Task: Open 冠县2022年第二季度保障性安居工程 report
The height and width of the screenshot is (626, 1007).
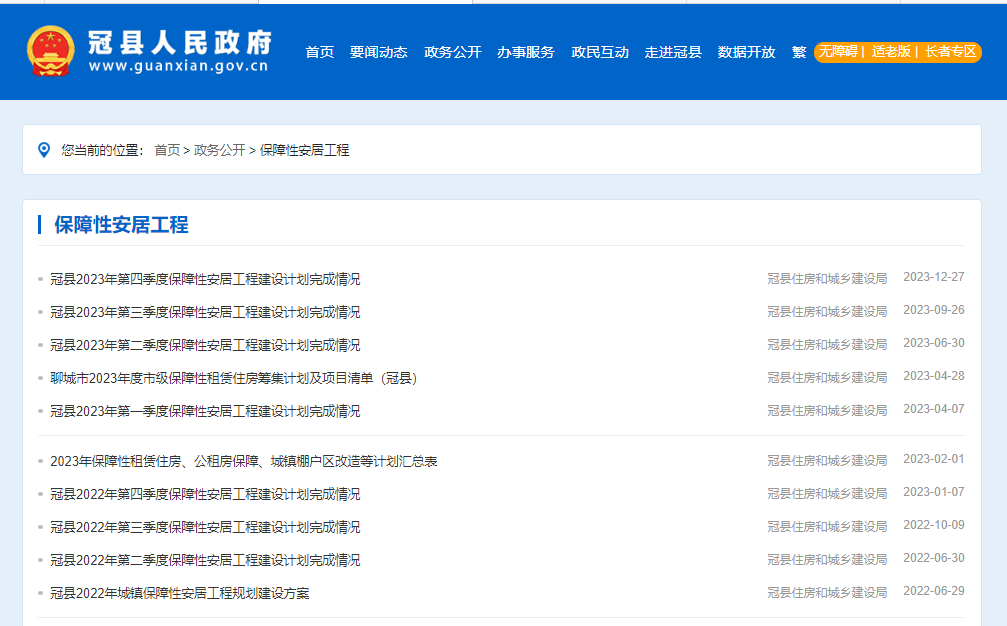Action: tap(205, 561)
